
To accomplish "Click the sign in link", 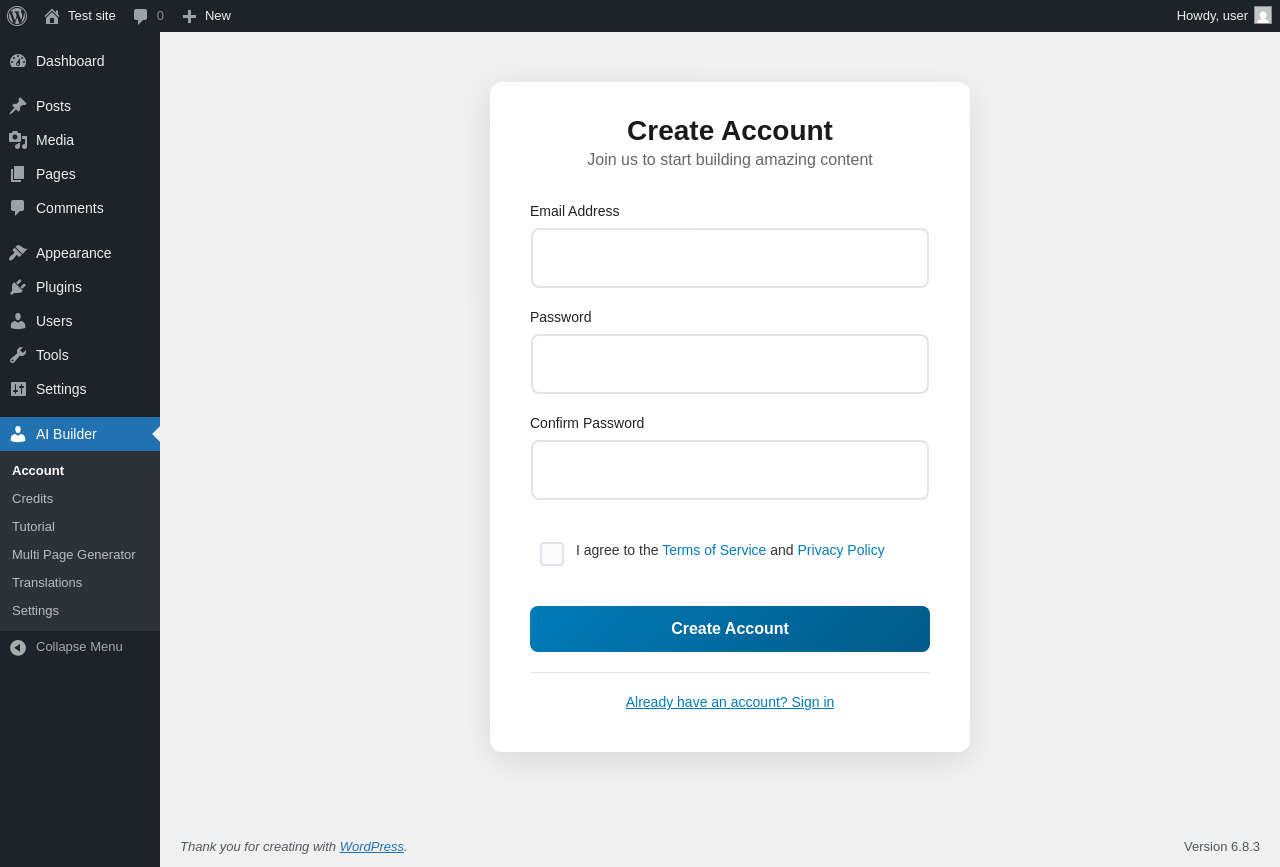I will coord(730,702).
